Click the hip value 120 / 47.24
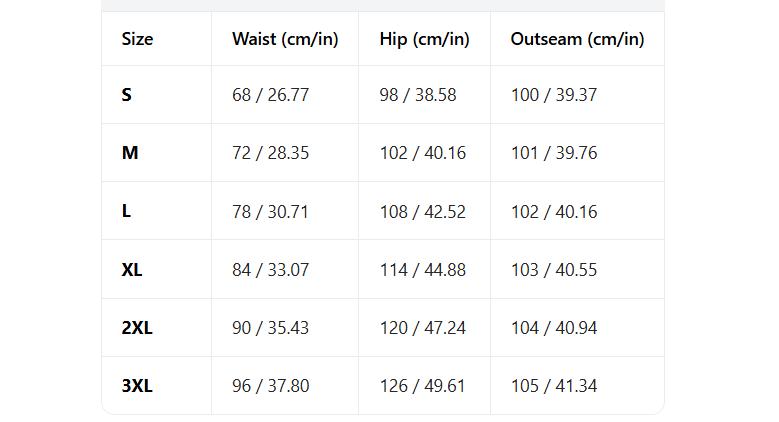This screenshot has width=779, height=422. (x=422, y=328)
